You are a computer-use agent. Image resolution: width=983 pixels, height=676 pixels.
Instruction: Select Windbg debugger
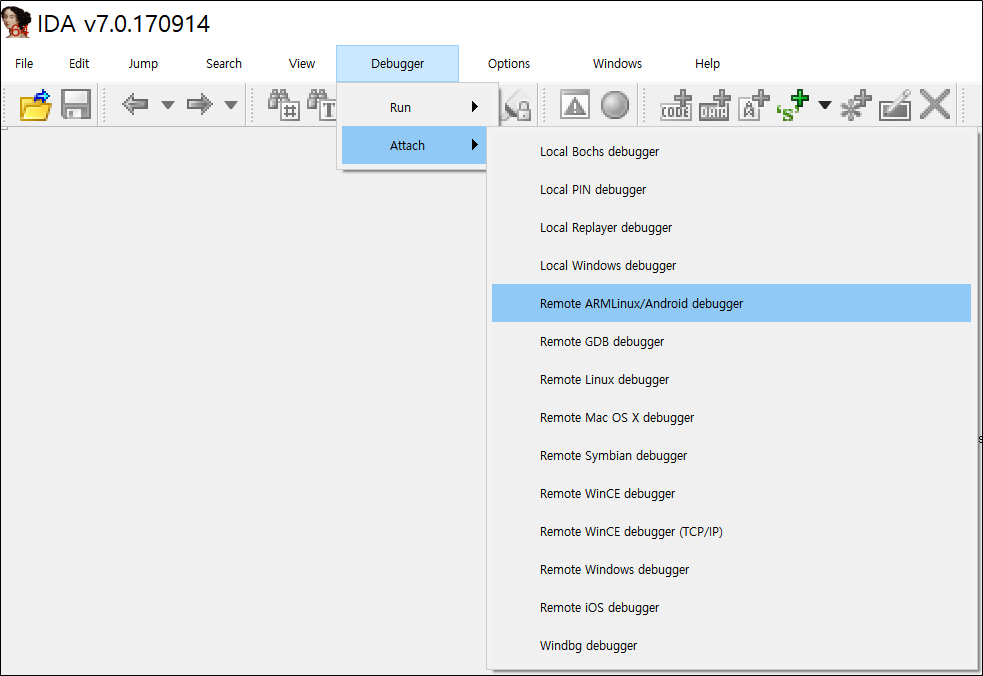pos(731,645)
